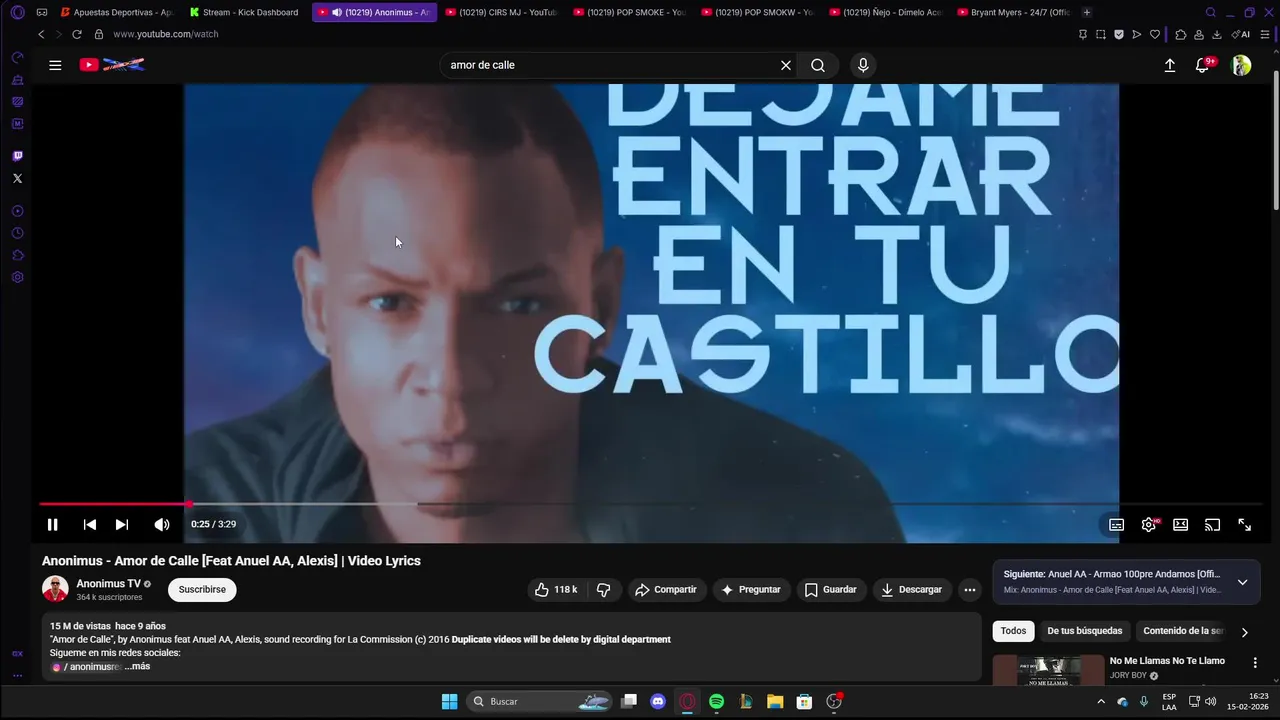Open the Anonimus TV channel link
Screen dimensions: 1280x720
point(109,584)
